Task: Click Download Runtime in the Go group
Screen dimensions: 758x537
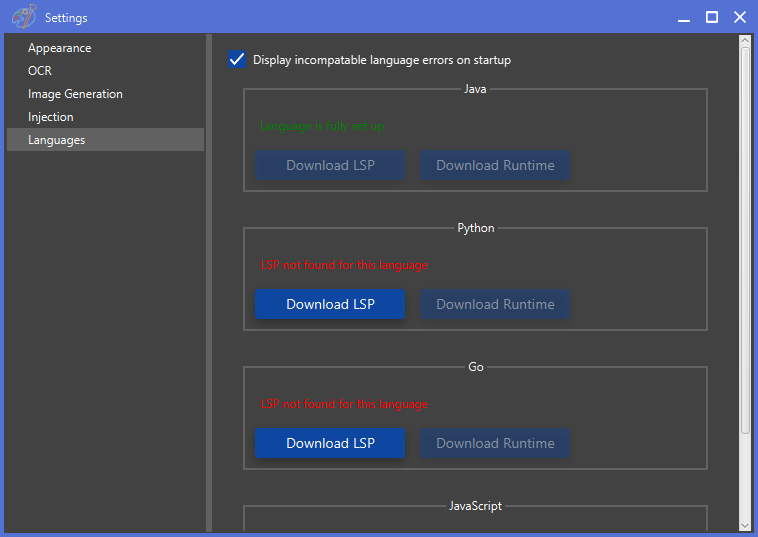Action: point(495,443)
